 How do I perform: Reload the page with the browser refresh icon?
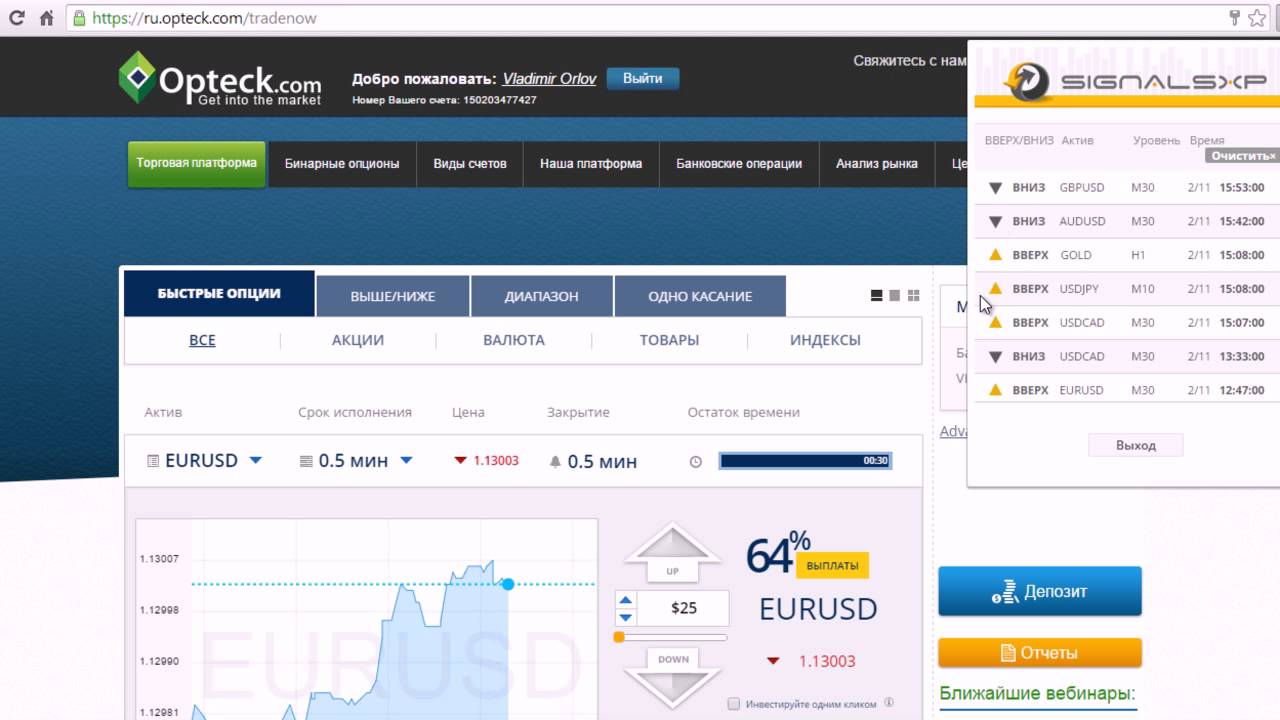[17, 18]
